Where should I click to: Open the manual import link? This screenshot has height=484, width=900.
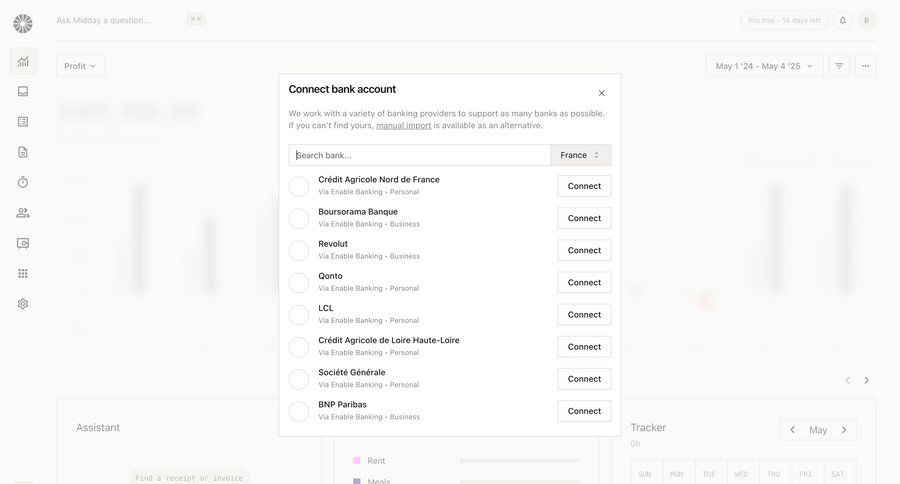pos(404,125)
